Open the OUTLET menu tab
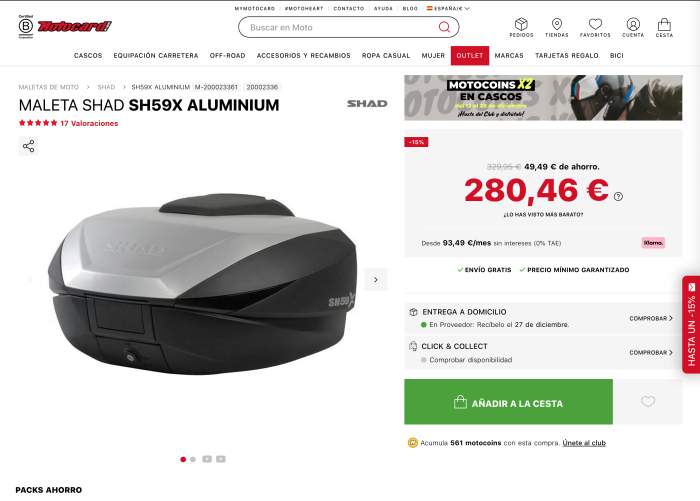Image resolution: width=700 pixels, height=501 pixels. (470, 55)
